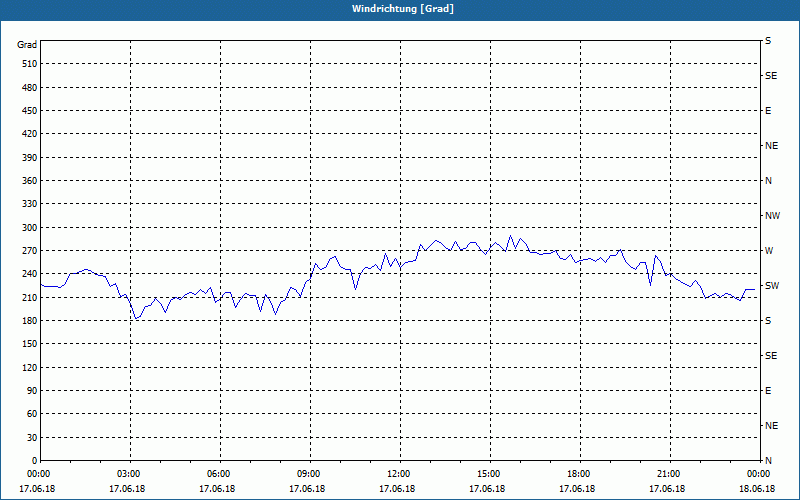The width and height of the screenshot is (800, 500).
Task: Click the "210" y-axis label
Action: [29, 297]
